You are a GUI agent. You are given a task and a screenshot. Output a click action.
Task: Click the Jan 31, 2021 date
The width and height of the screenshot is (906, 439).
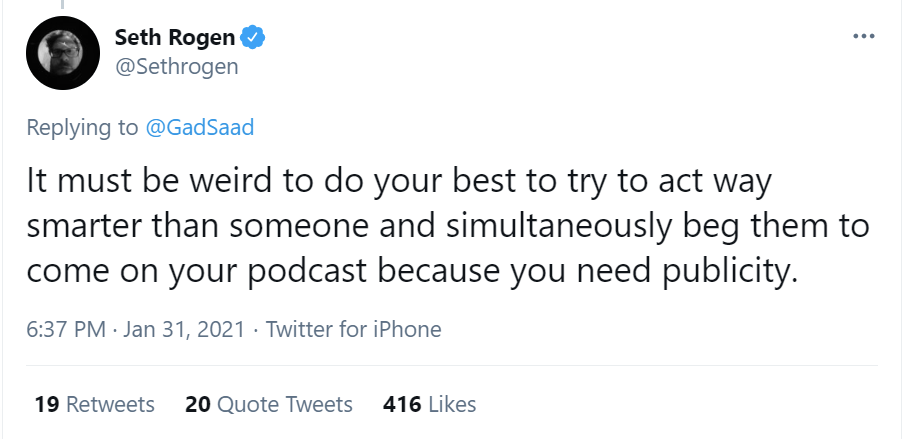pos(185,329)
